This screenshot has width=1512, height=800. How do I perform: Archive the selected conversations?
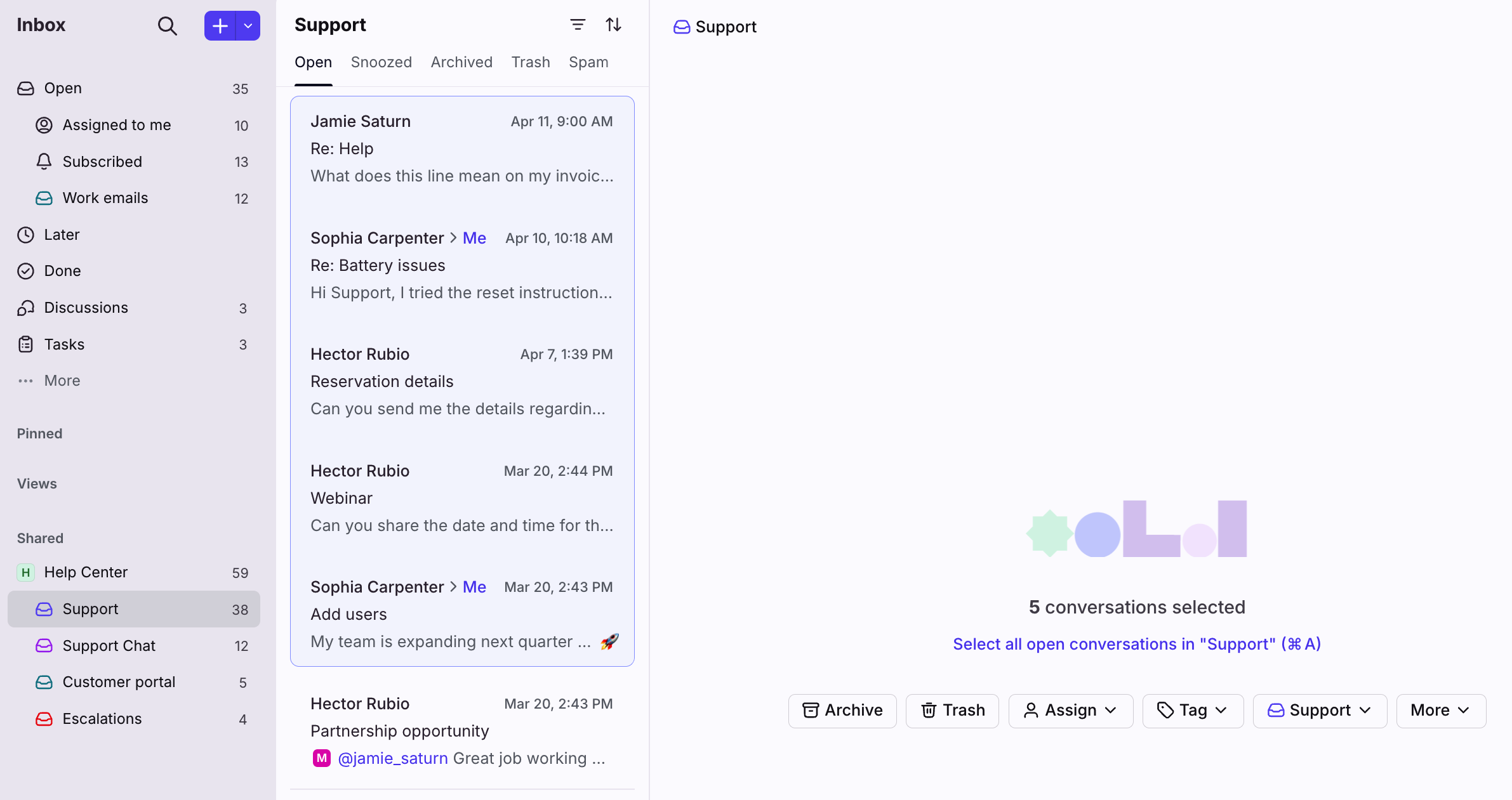click(x=842, y=711)
